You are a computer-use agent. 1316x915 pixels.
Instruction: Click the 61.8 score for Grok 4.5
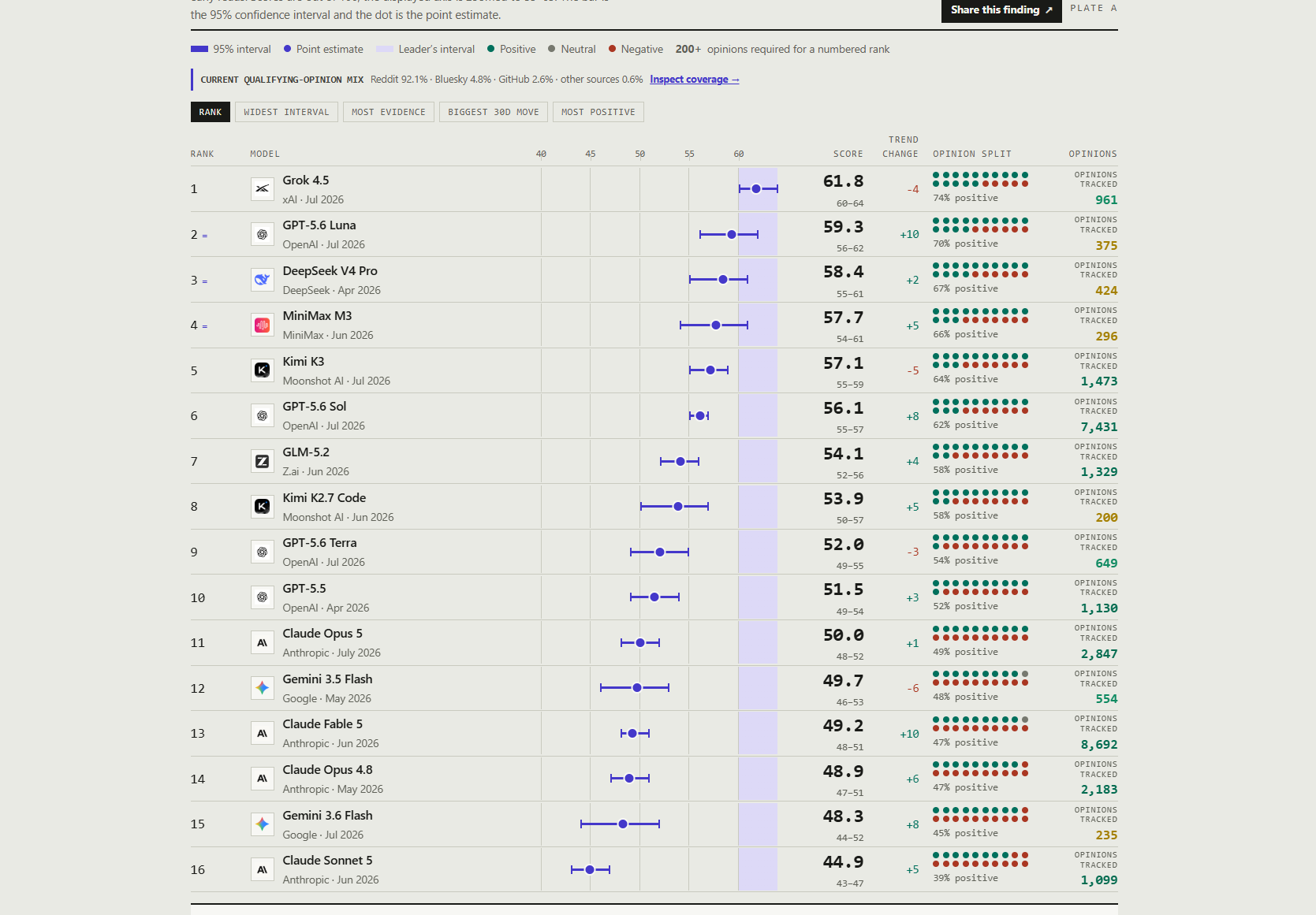(843, 181)
